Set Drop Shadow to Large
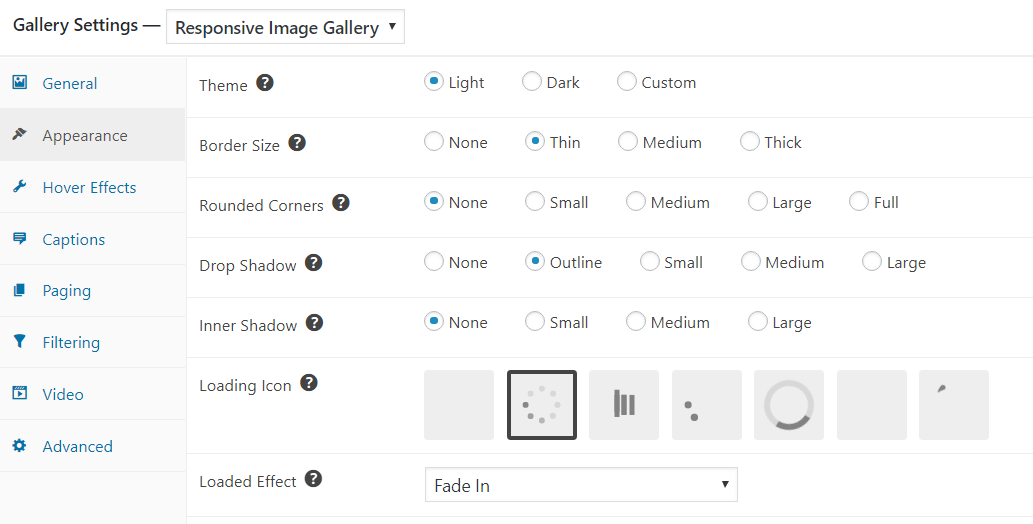1033x524 pixels. pyautogui.click(x=872, y=262)
